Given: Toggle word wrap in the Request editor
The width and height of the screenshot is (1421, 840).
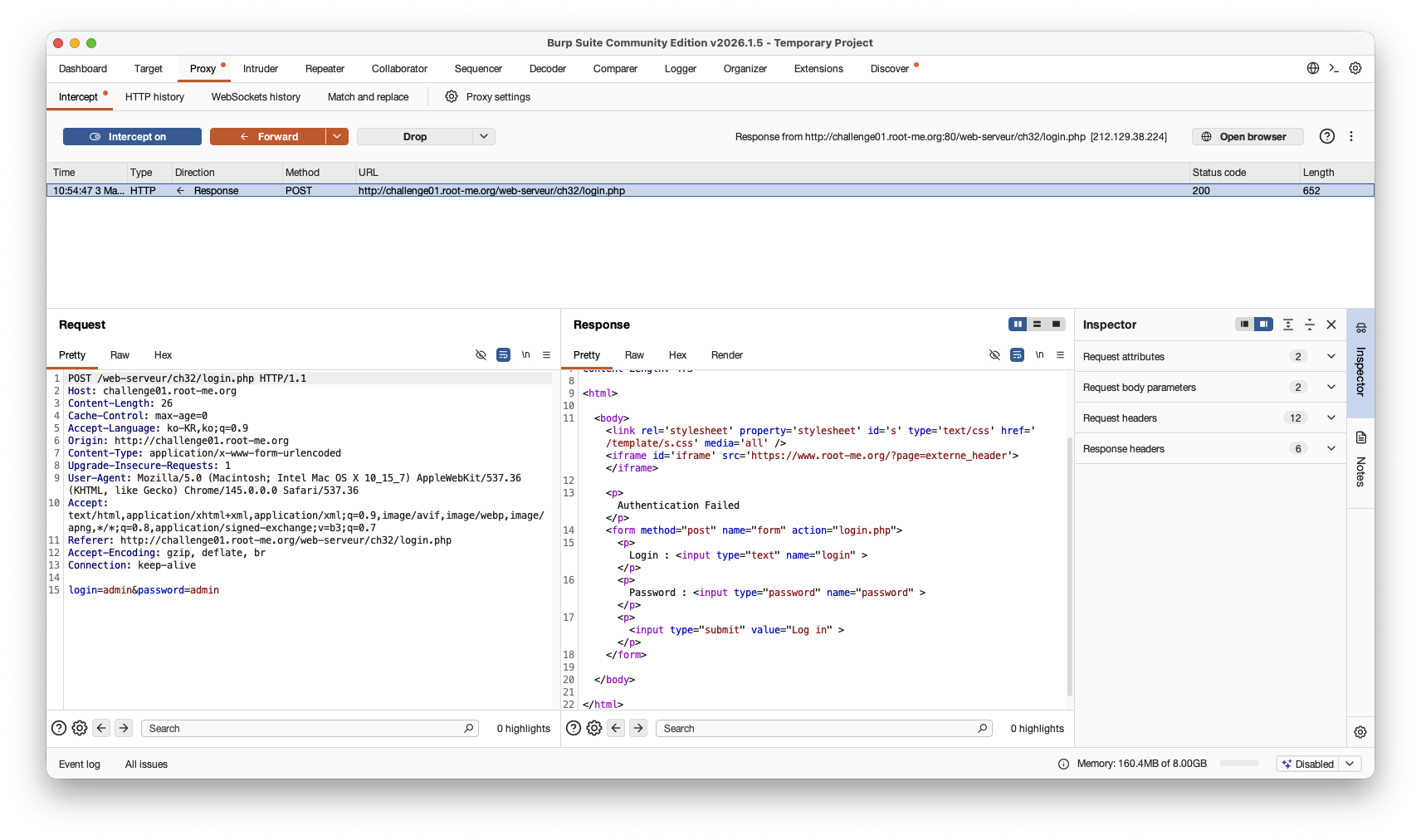Looking at the screenshot, I should [x=503, y=354].
